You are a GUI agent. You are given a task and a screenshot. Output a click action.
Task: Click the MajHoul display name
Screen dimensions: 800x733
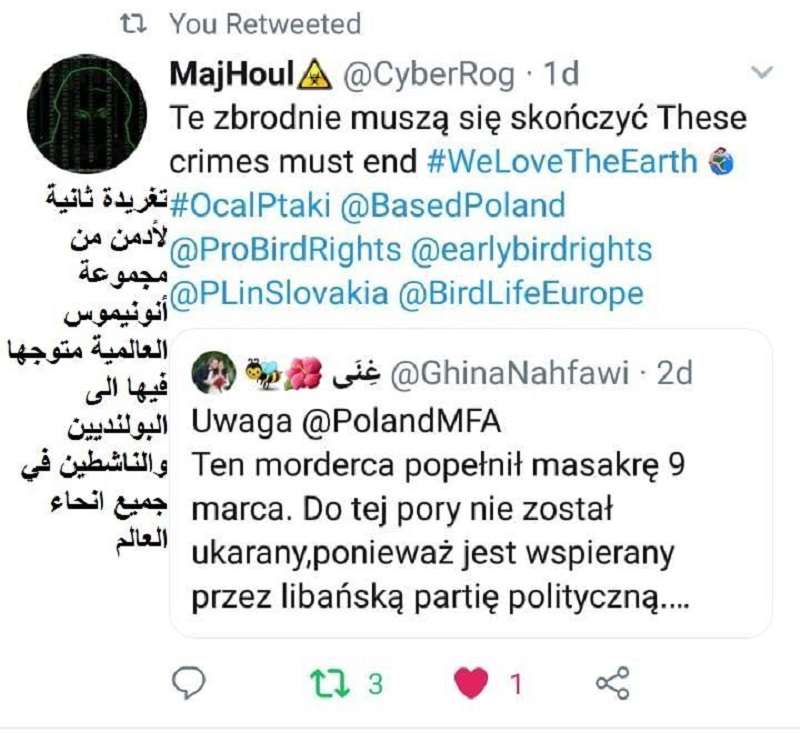point(232,74)
